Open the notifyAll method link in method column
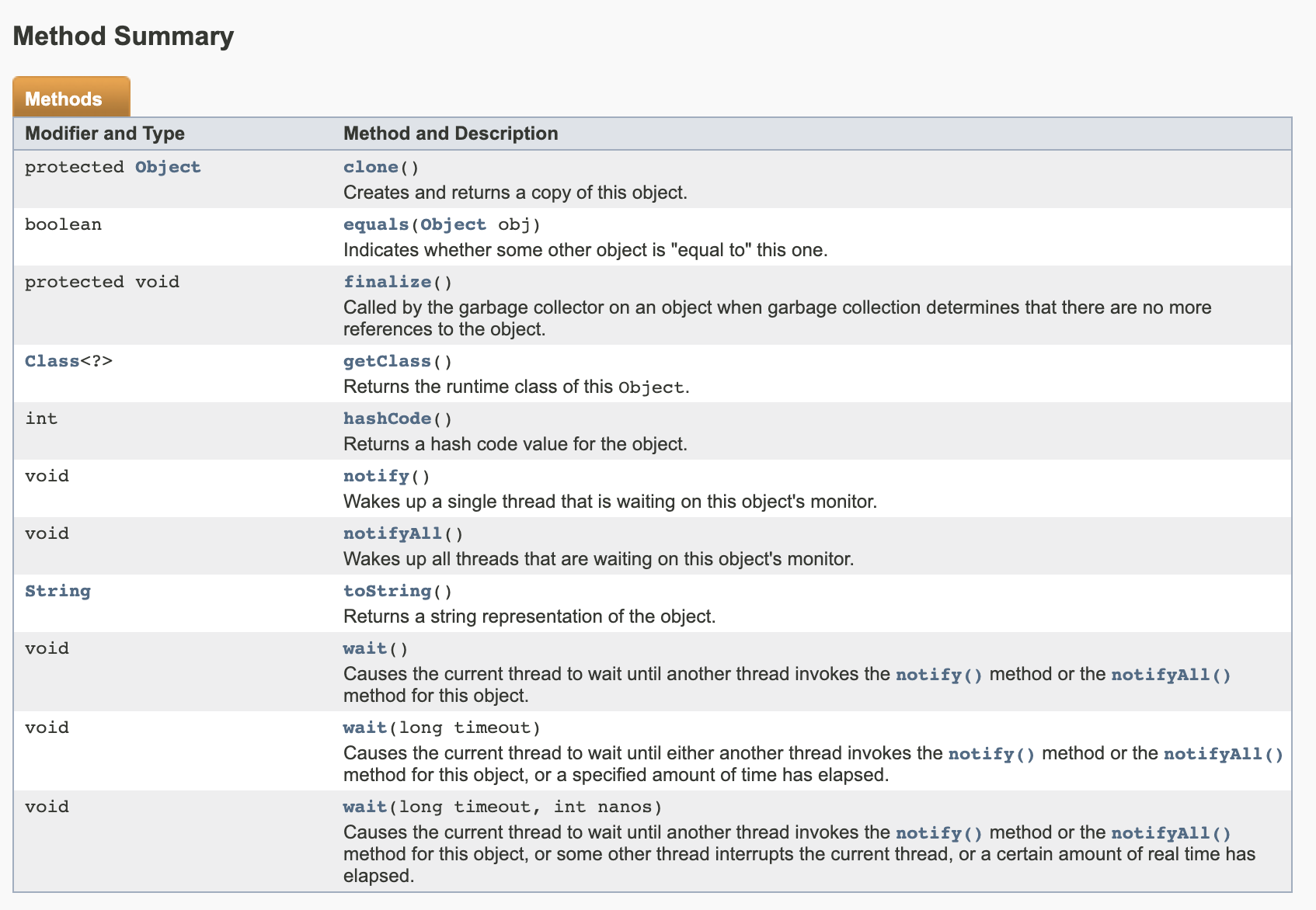Image resolution: width=1316 pixels, height=910 pixels. coord(393,533)
